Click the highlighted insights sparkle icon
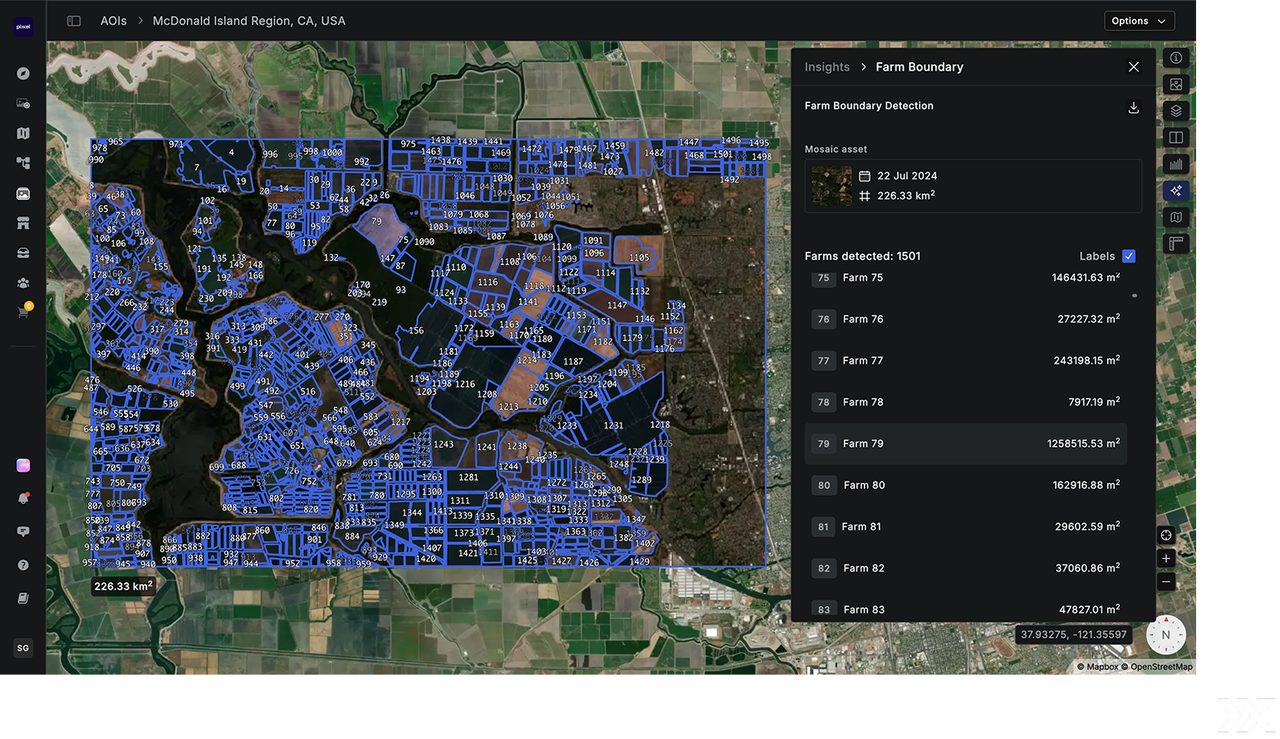Viewport: 1280px width, 739px height. [x=1176, y=191]
